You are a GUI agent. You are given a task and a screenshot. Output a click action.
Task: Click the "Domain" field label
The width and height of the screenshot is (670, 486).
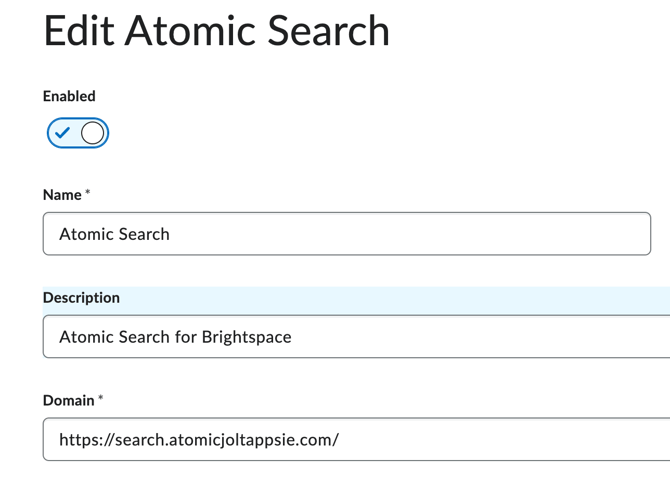[x=69, y=401]
